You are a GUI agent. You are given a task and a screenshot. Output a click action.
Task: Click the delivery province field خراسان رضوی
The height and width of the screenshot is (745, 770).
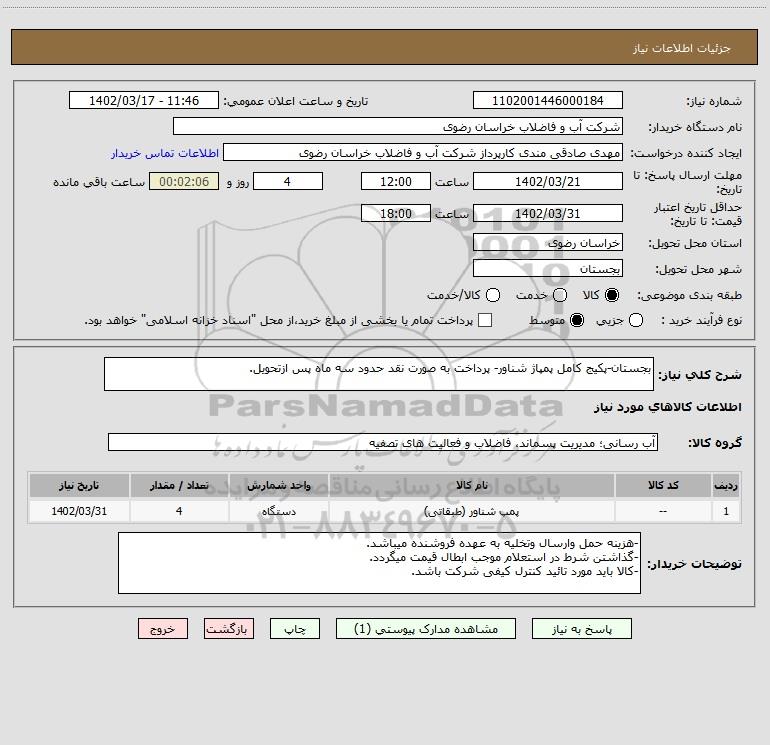(548, 242)
